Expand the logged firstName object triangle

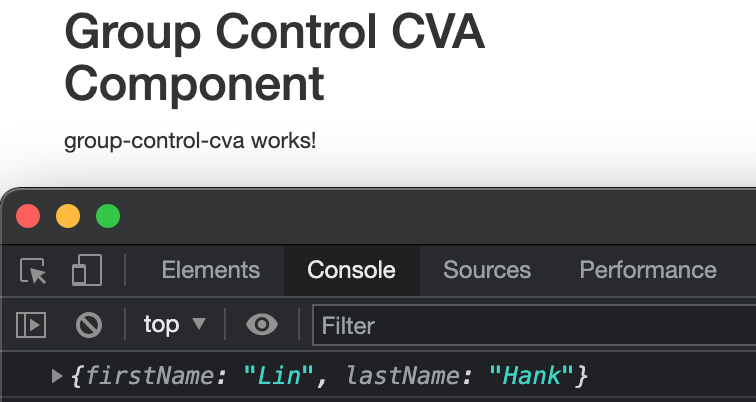pos(57,376)
